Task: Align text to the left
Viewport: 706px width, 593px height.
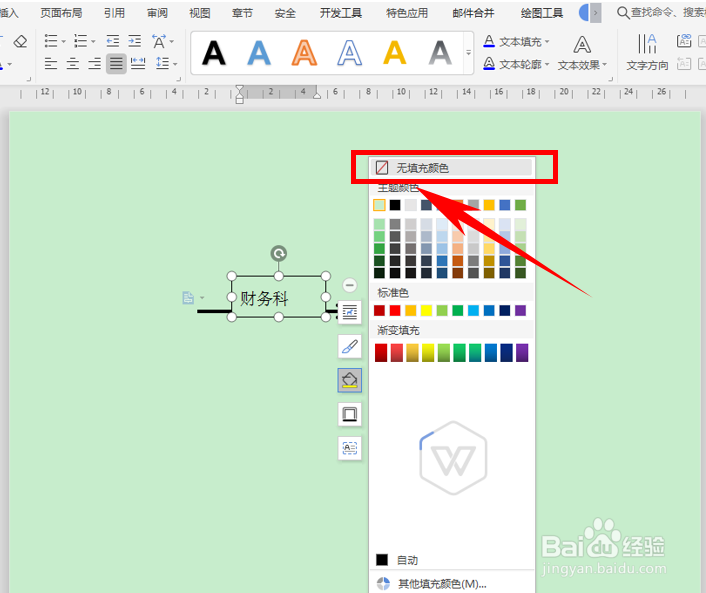Action: pyautogui.click(x=51, y=63)
